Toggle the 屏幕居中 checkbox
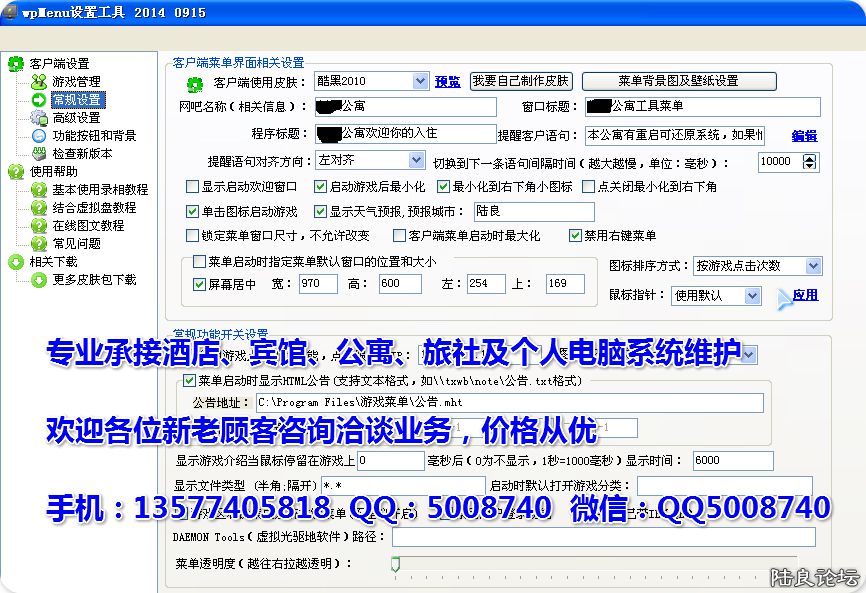 (x=199, y=284)
